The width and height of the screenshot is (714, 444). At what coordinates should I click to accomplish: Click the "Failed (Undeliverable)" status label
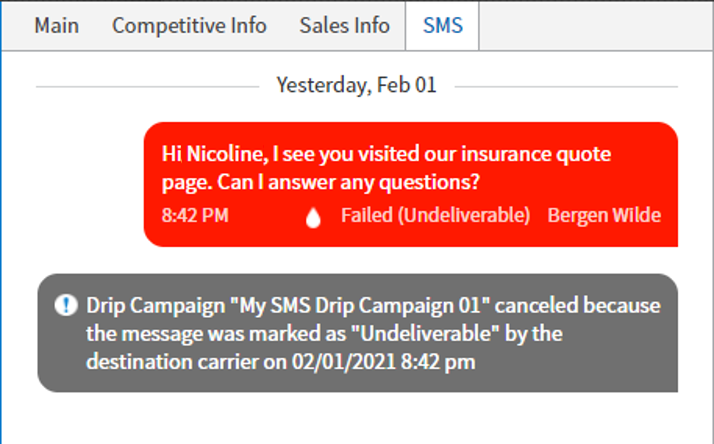click(x=436, y=215)
